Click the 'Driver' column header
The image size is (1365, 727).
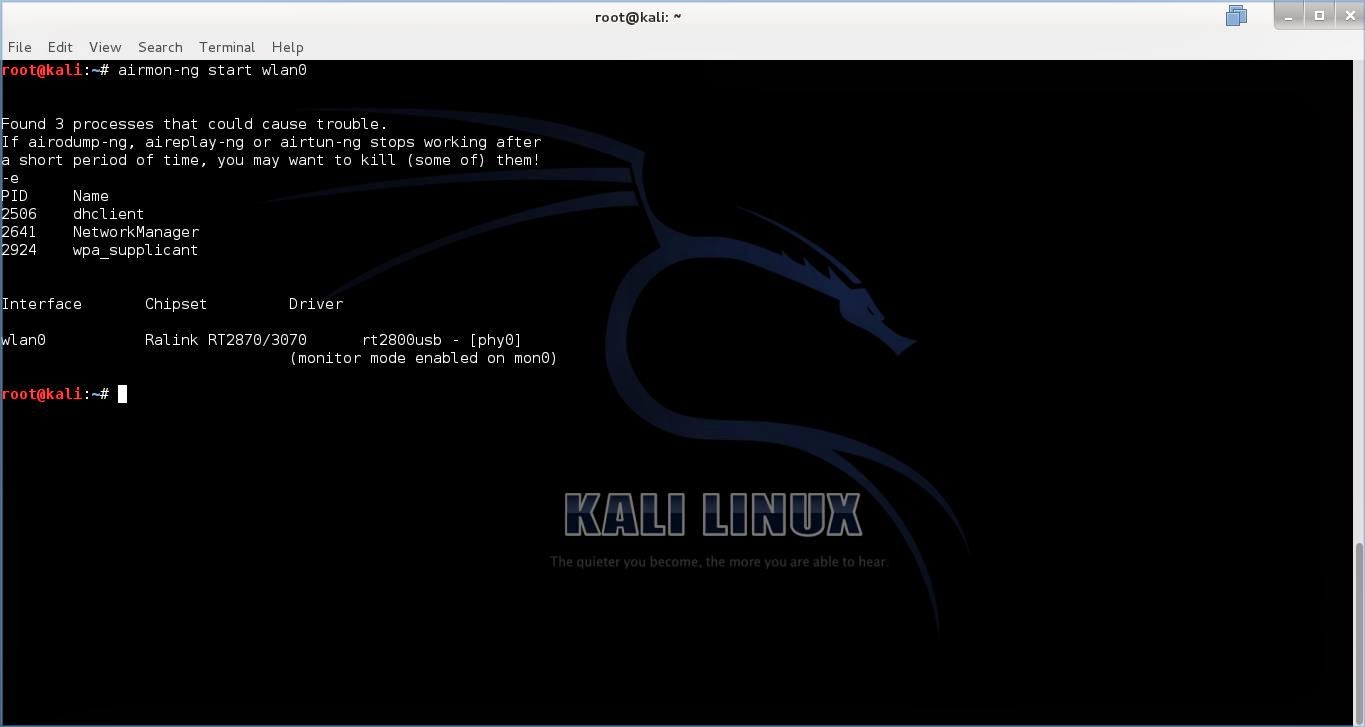[316, 304]
